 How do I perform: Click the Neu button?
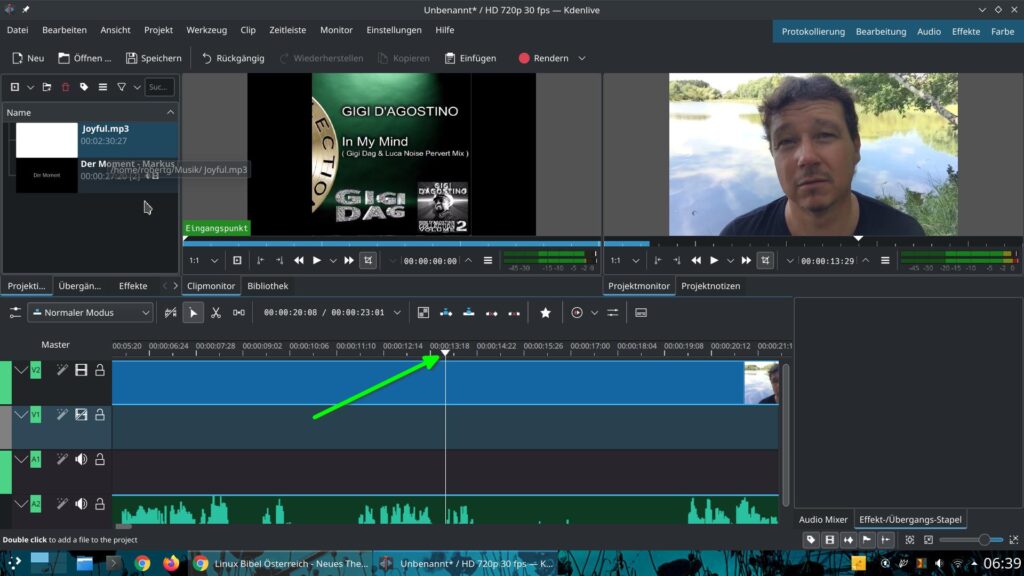[x=28, y=58]
